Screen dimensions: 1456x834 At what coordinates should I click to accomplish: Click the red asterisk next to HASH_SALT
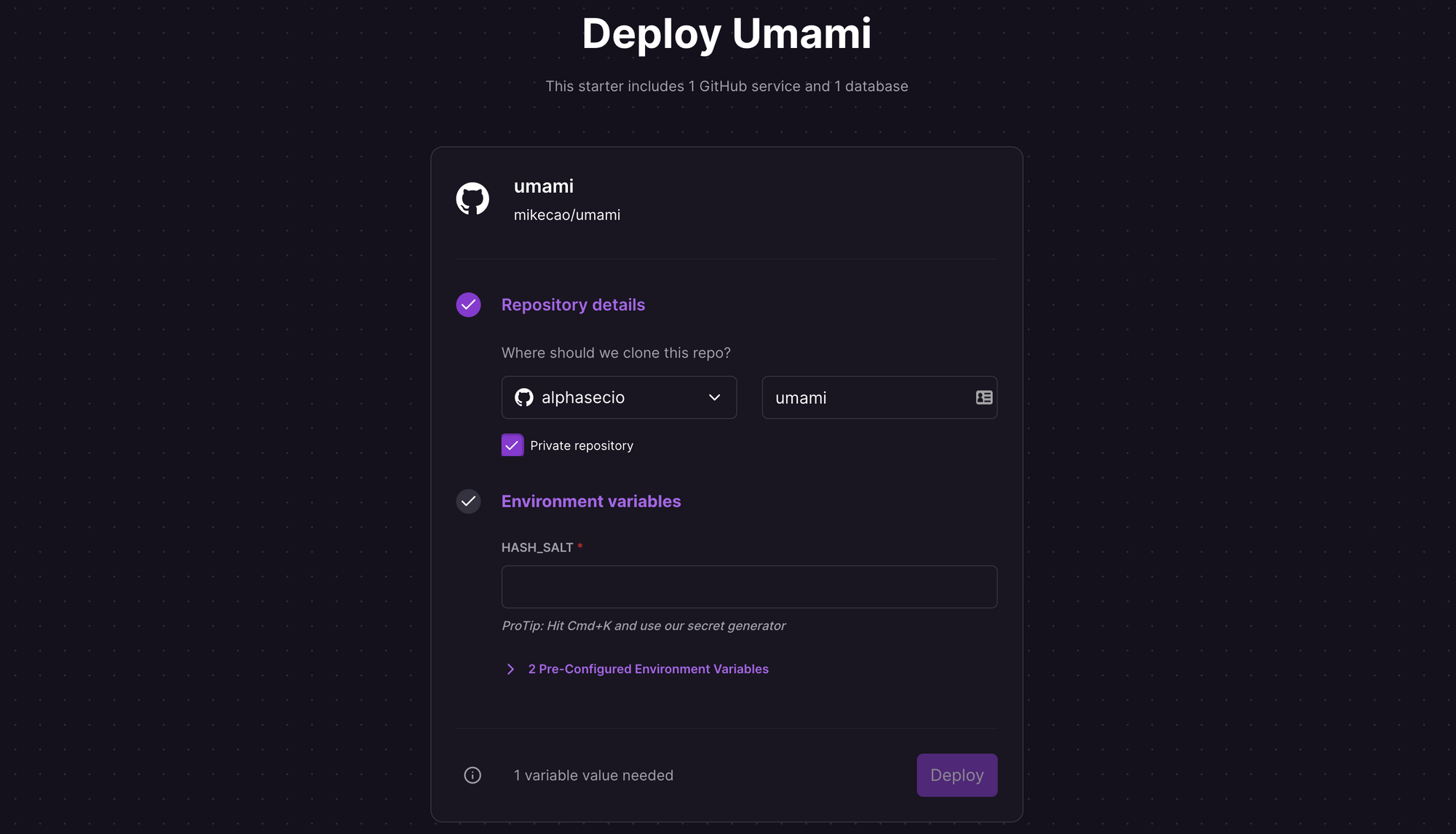pos(579,547)
